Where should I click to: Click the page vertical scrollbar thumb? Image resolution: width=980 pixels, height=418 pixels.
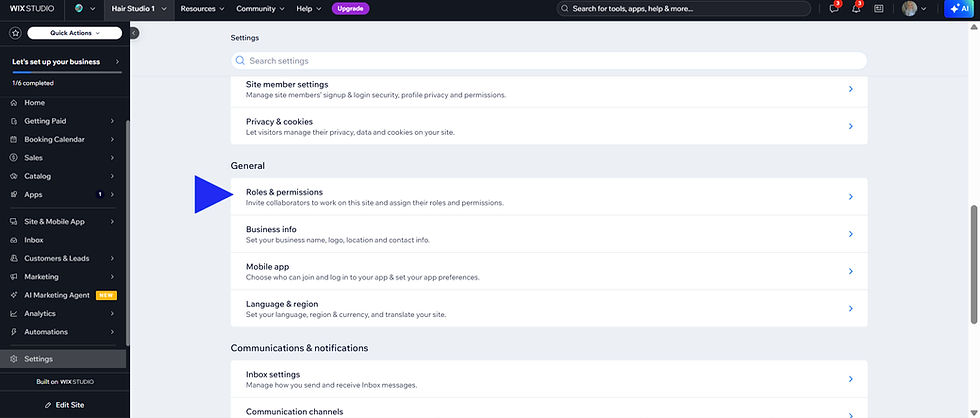(973, 264)
